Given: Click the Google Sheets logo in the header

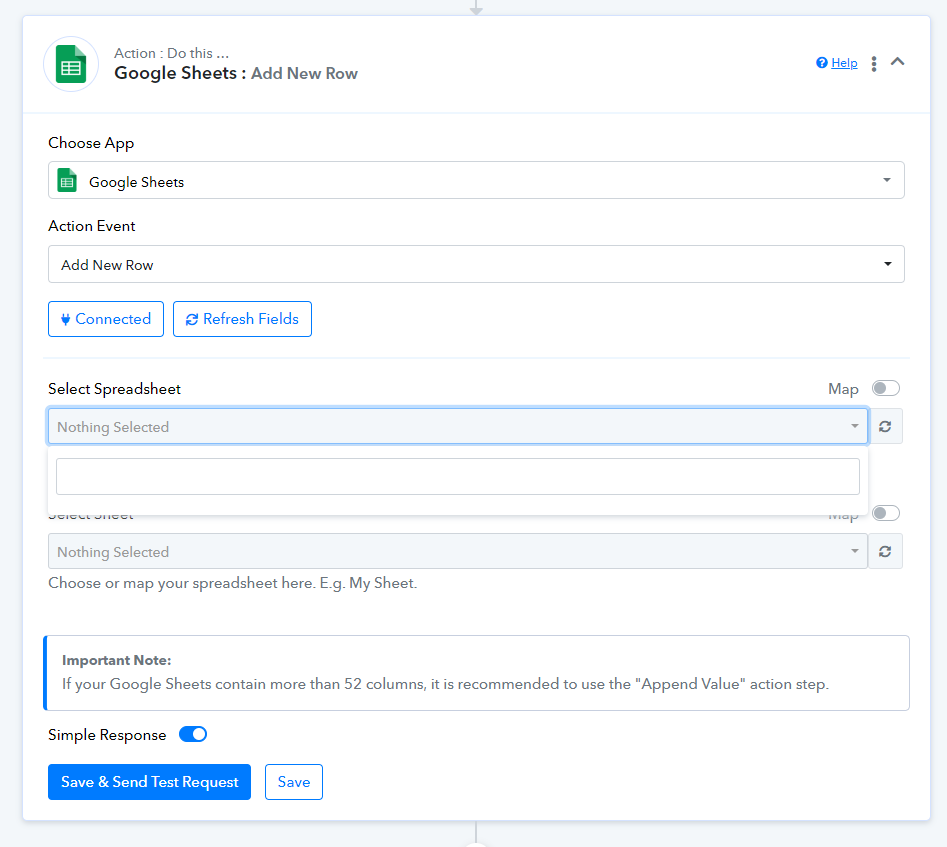Looking at the screenshot, I should click(71, 64).
